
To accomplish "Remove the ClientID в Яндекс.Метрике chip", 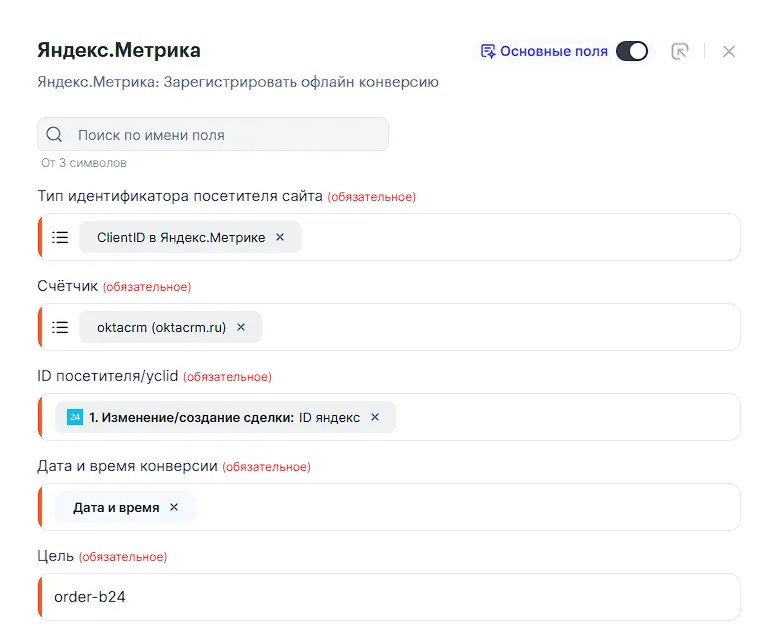I will (280, 237).
